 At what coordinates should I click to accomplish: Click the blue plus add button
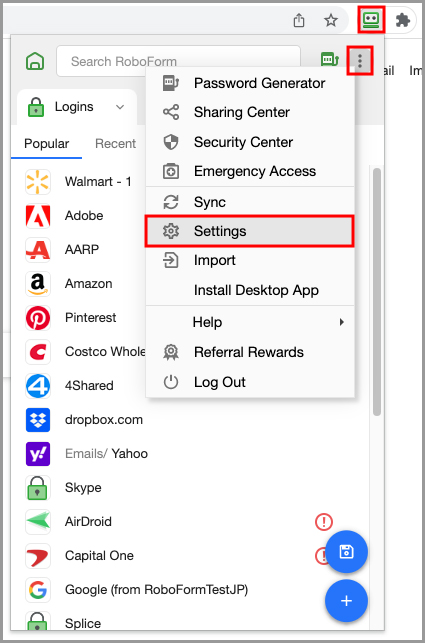click(x=346, y=601)
